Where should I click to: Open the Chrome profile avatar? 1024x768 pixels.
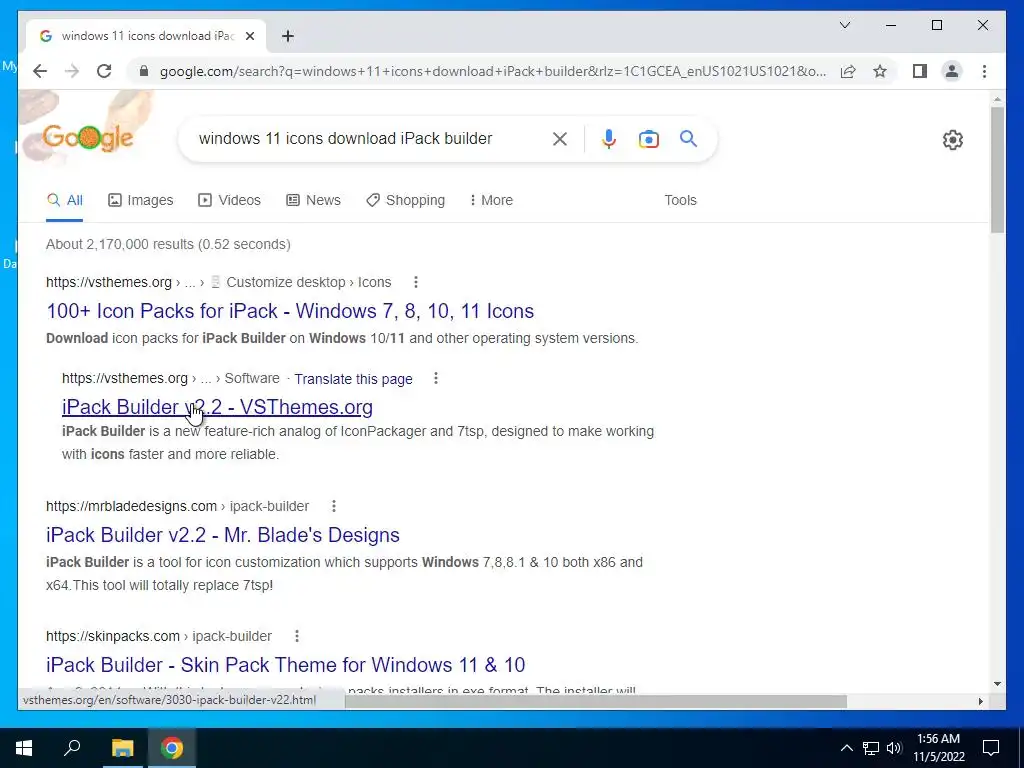coord(952,71)
